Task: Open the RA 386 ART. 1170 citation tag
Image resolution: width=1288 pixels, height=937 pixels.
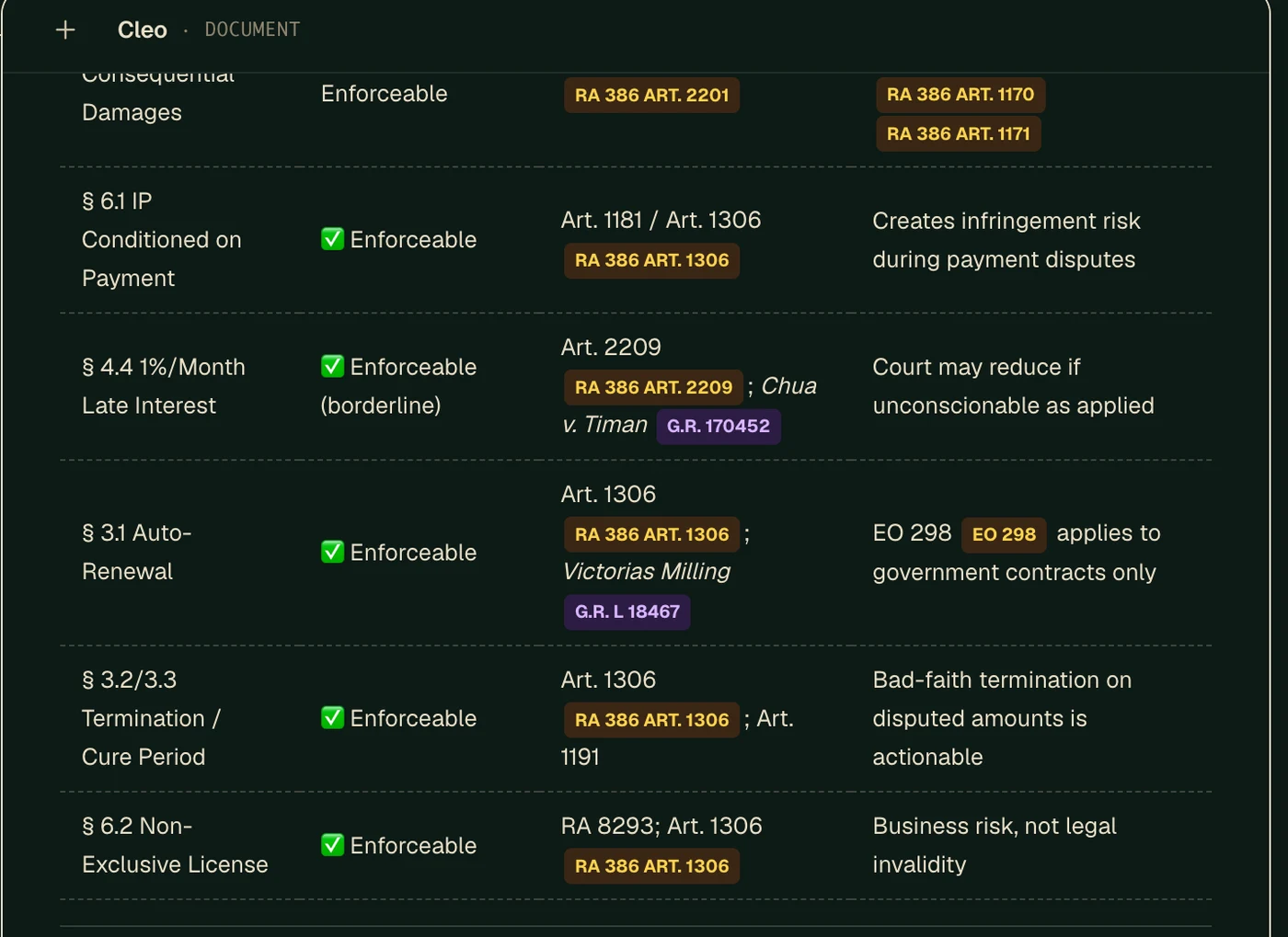Action: (960, 94)
